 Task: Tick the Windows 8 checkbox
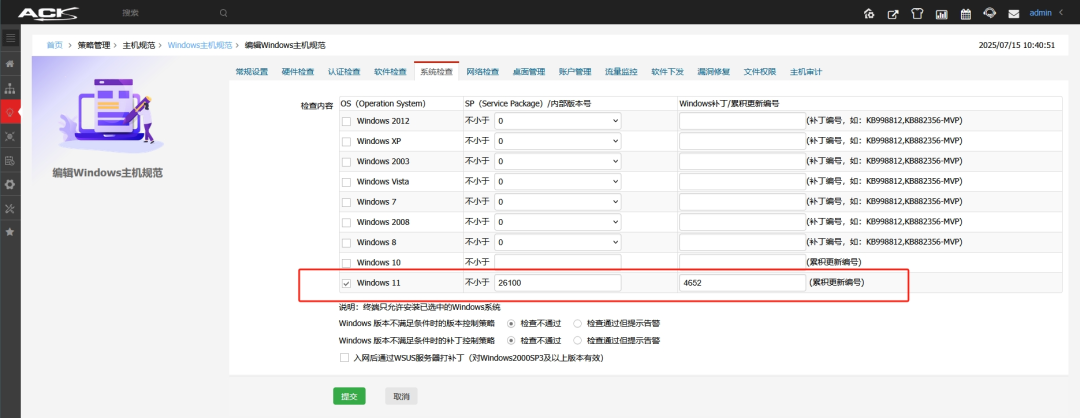click(346, 243)
